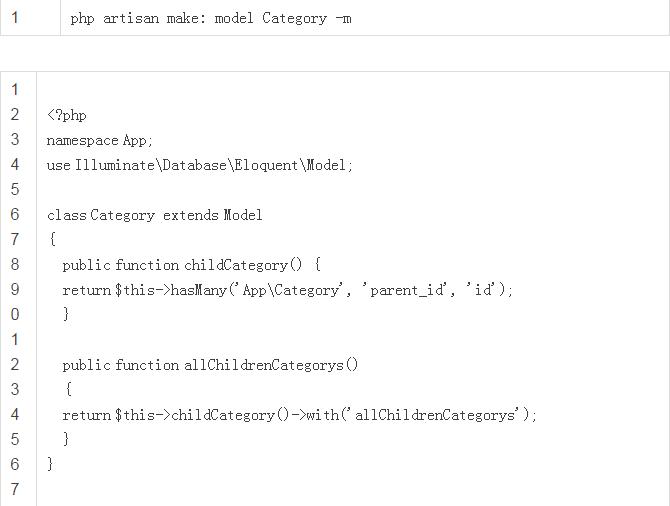The image size is (670, 506).
Task: Click the line number beside the artisan command
Action: tap(15, 18)
